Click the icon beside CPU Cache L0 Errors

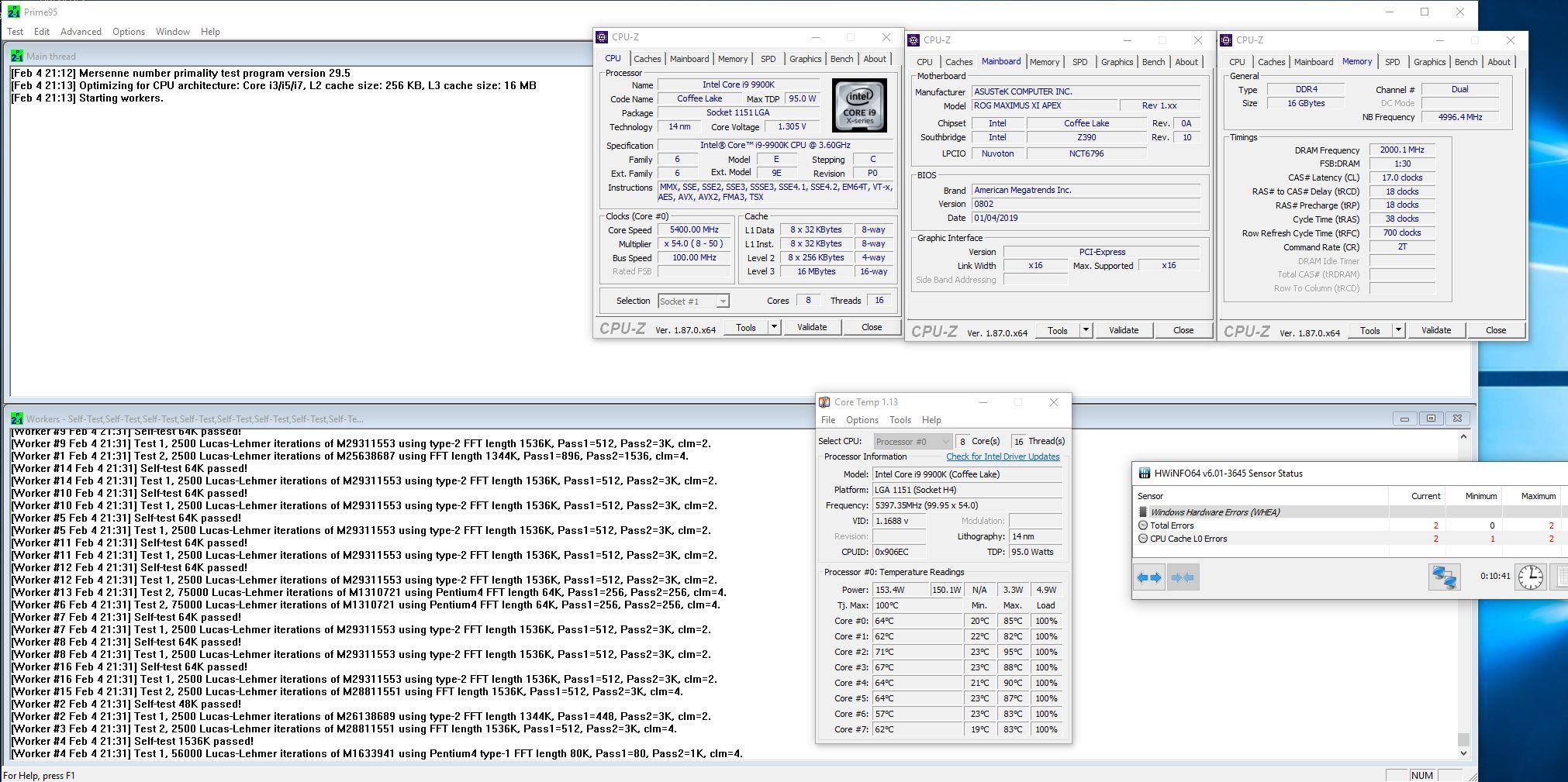tap(1142, 539)
